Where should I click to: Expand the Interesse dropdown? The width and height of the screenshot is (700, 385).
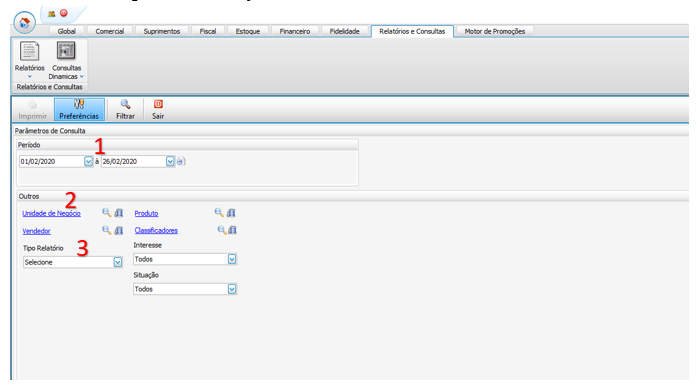click(232, 259)
